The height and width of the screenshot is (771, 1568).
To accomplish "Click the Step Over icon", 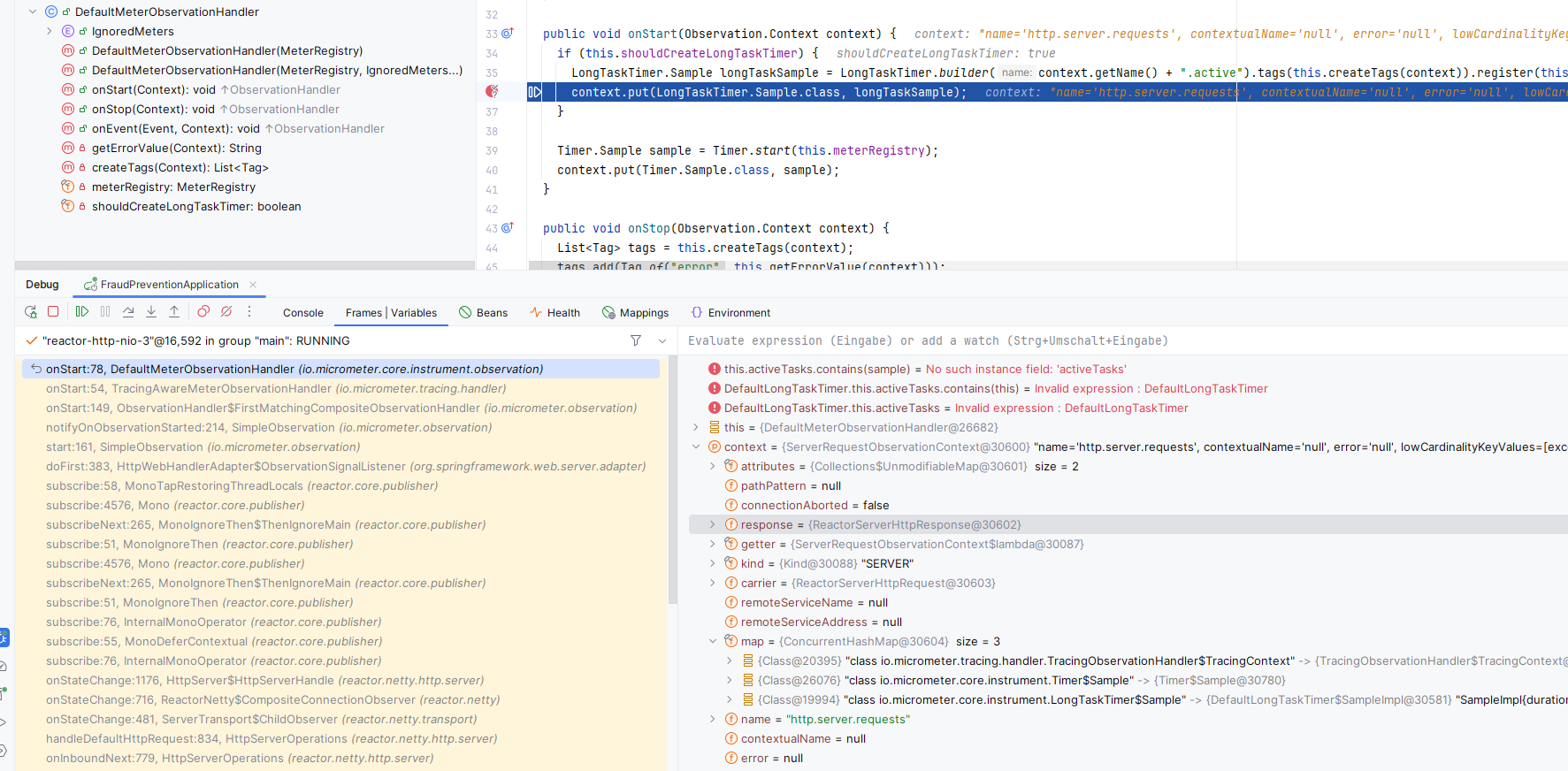I will [128, 312].
